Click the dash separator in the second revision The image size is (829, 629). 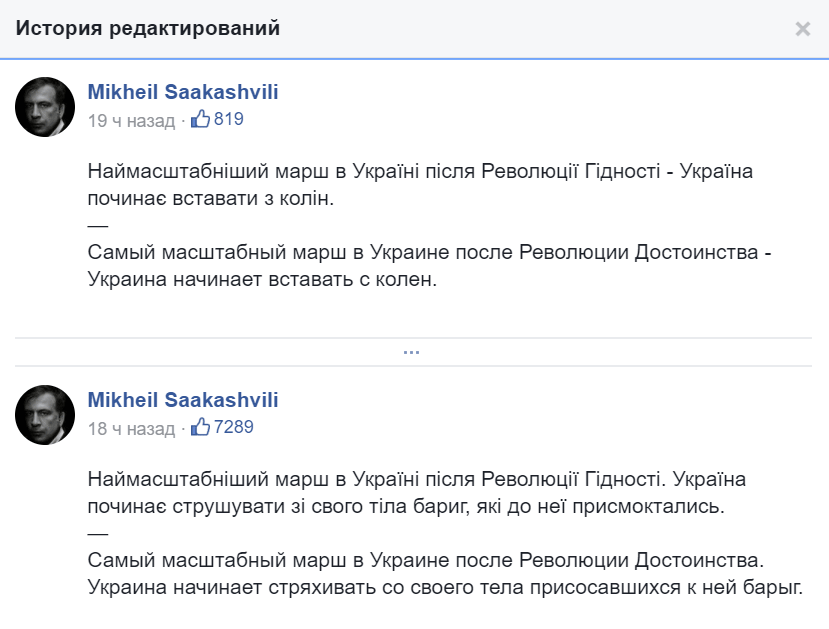tap(98, 534)
